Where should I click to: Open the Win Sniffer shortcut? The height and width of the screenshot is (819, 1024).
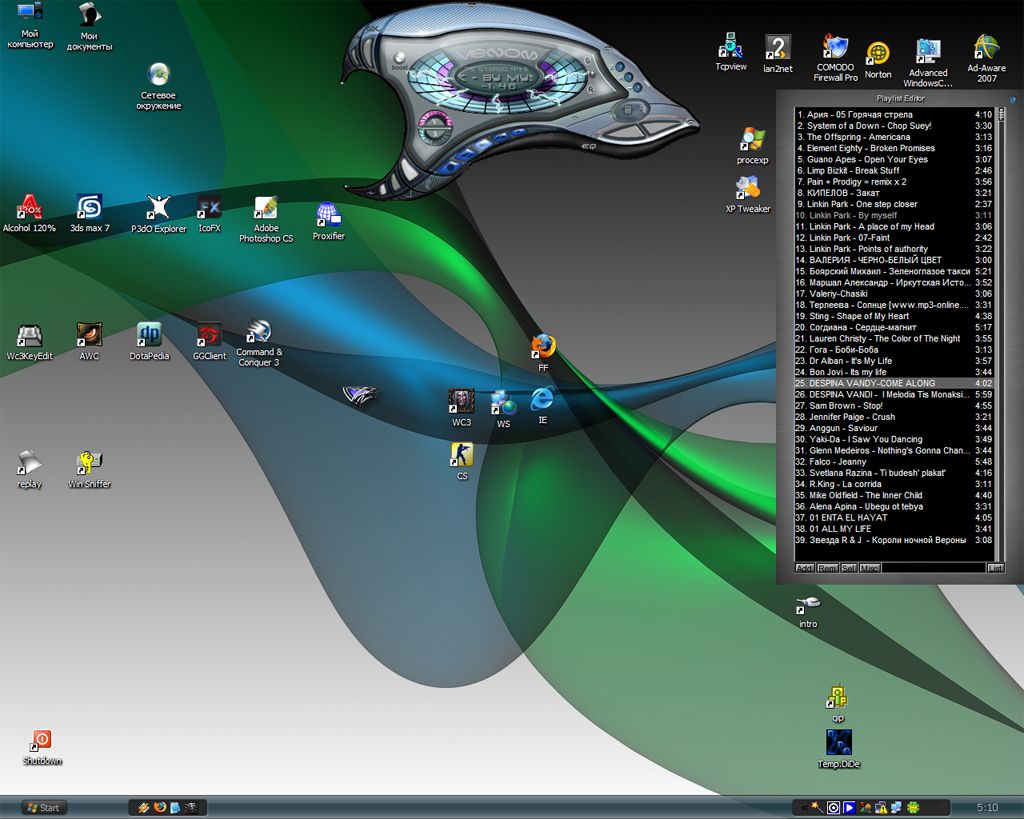click(x=89, y=463)
